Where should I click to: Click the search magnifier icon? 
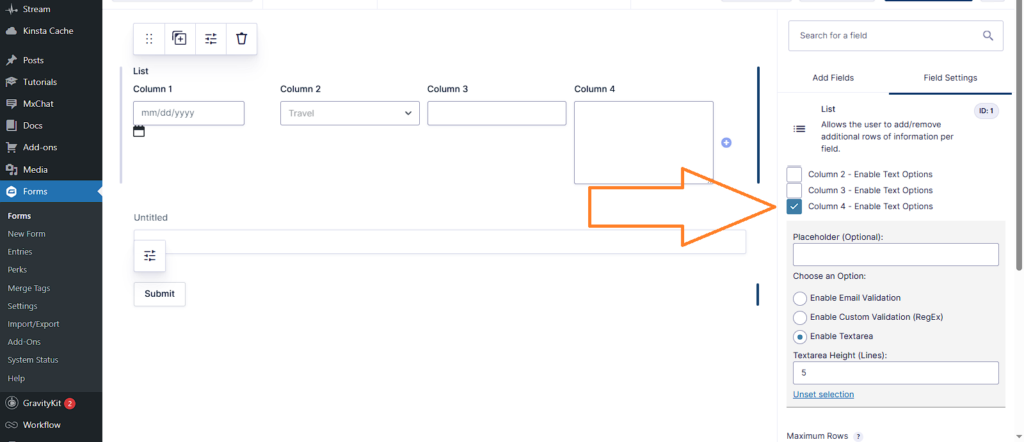988,35
